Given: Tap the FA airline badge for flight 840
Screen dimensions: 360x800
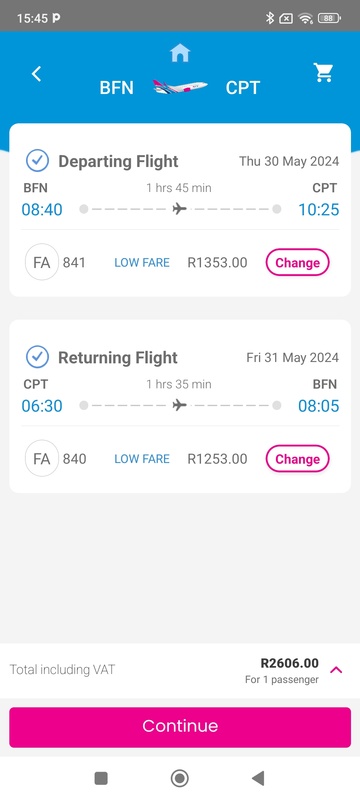Looking at the screenshot, I should [42, 458].
